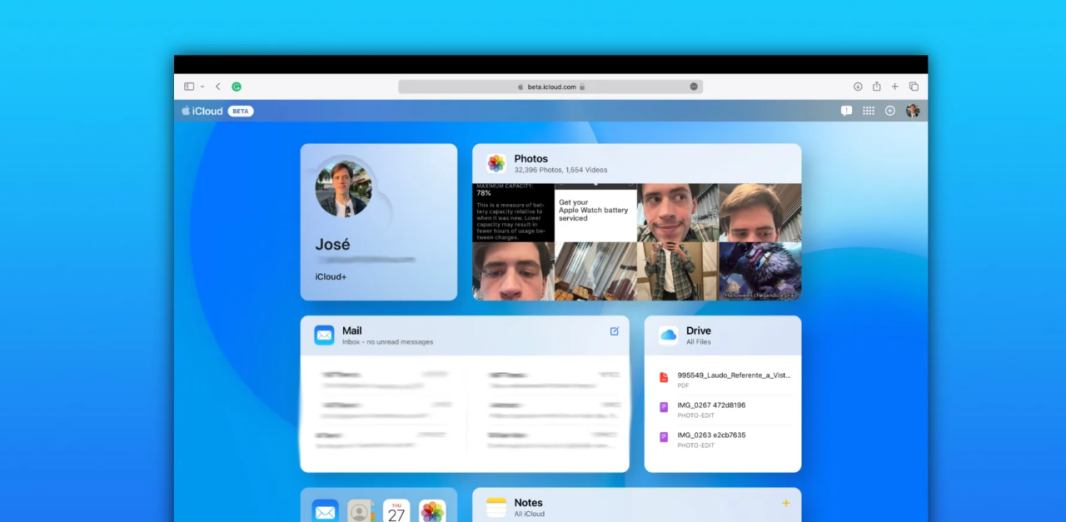This screenshot has width=1066, height=522.
Task: Open the Notes tile title
Action: [528, 502]
